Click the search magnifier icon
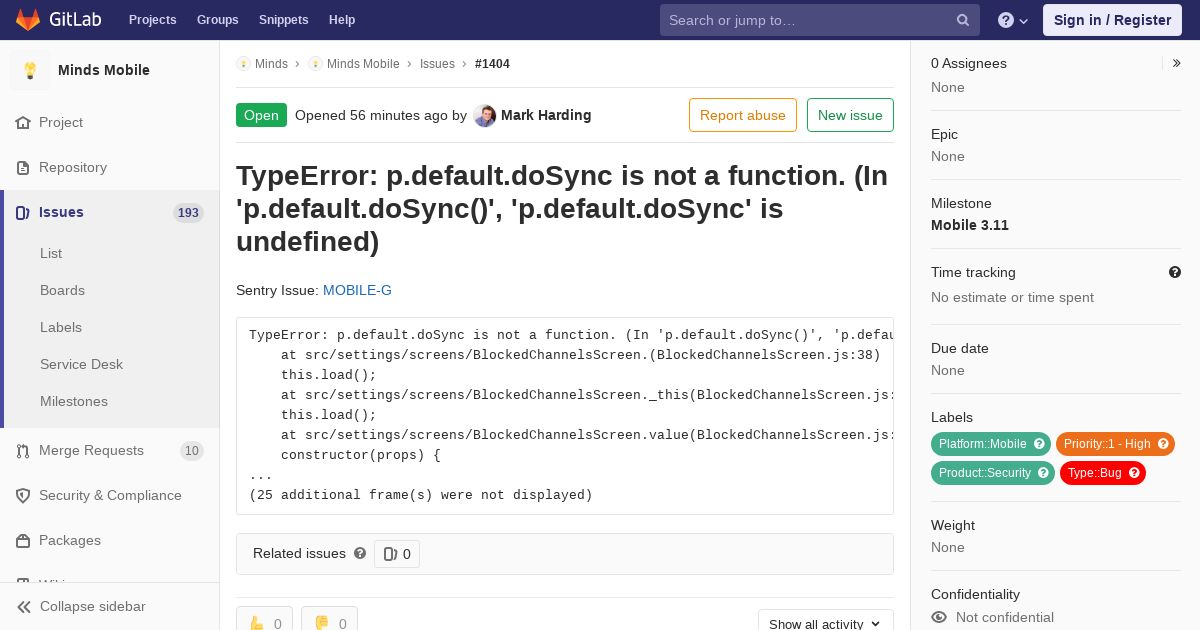This screenshot has width=1200, height=630. (x=963, y=20)
